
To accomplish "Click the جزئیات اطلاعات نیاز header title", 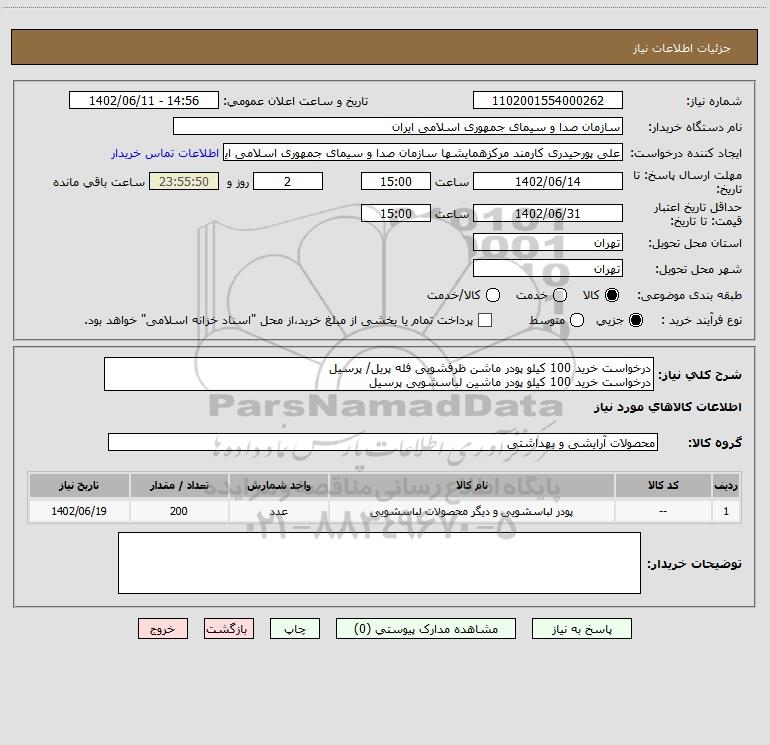I will [682, 48].
